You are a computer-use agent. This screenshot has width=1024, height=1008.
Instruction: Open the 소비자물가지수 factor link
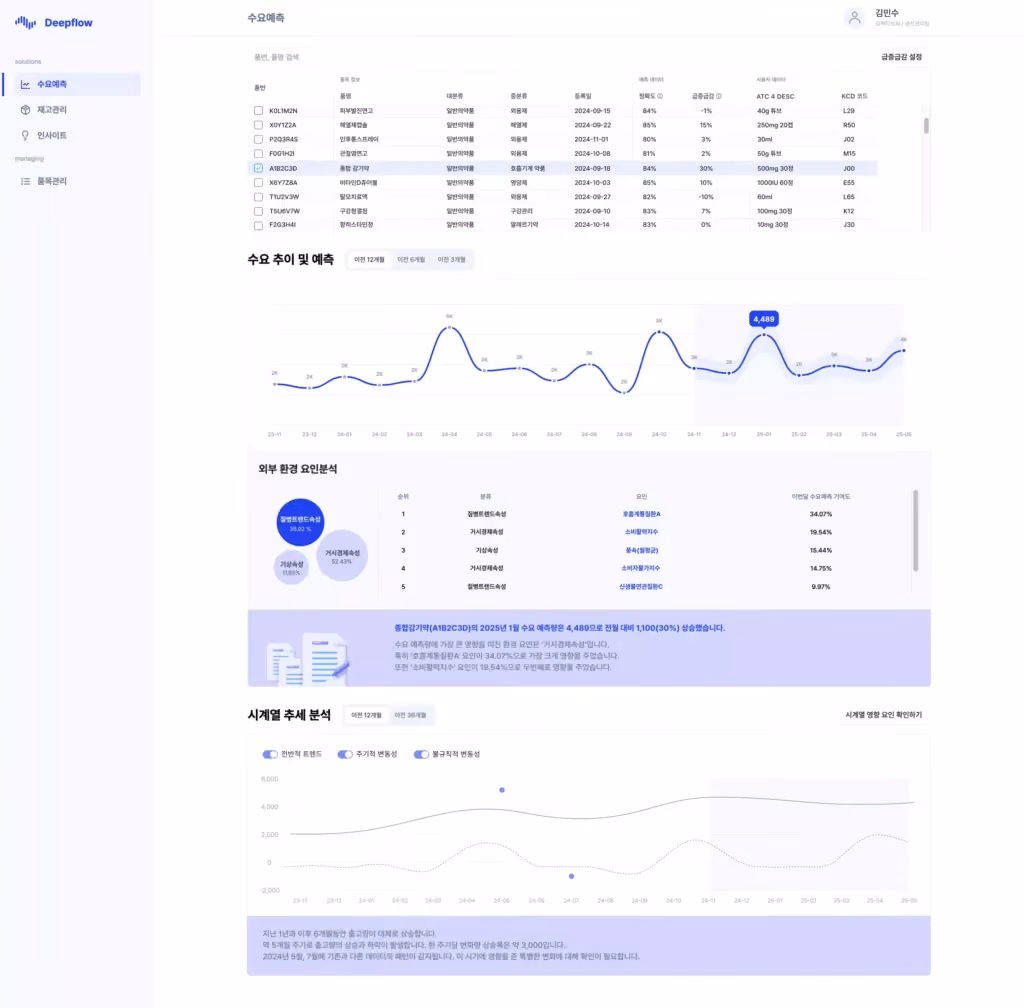click(x=641, y=569)
